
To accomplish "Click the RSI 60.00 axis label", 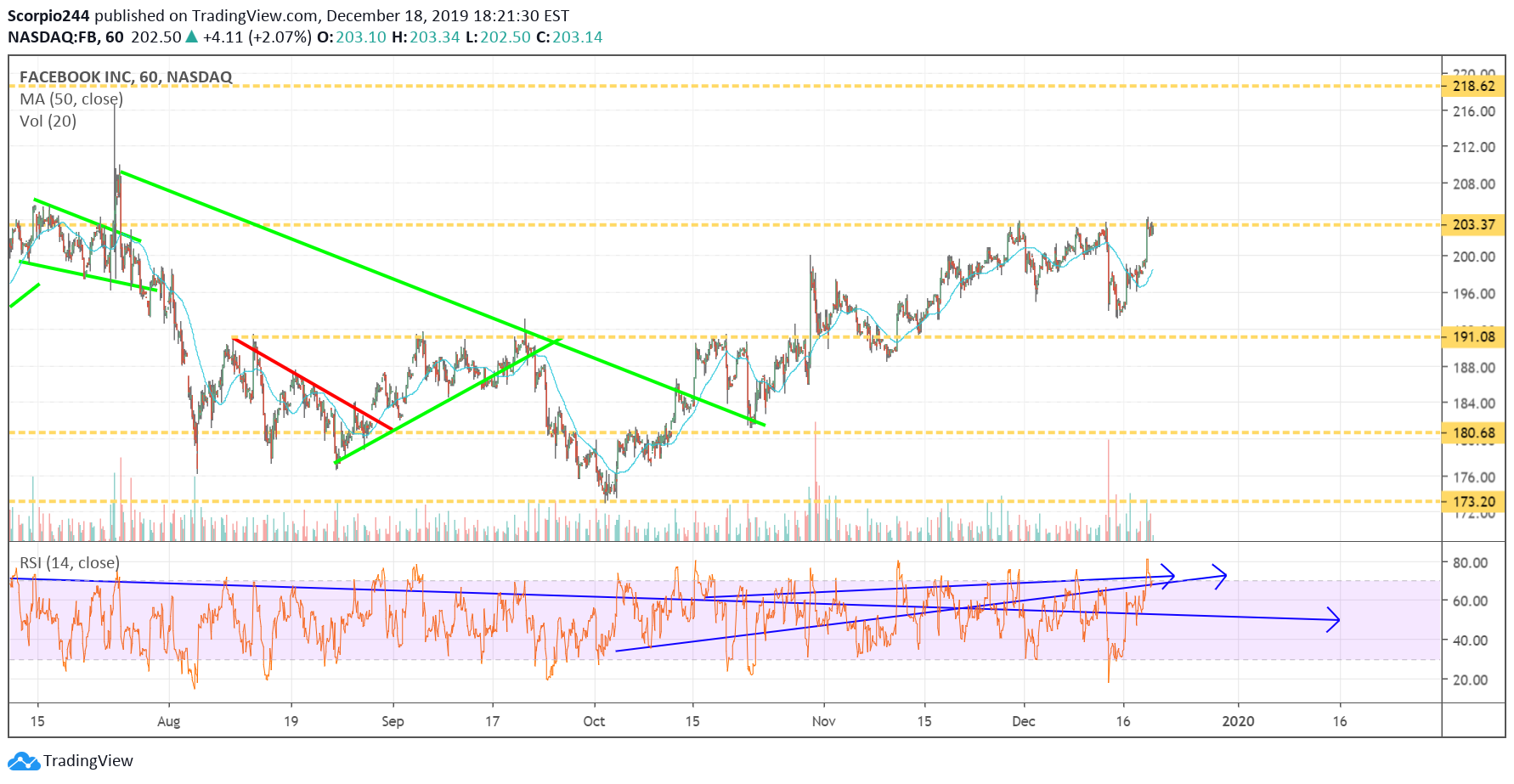I will click(1471, 601).
